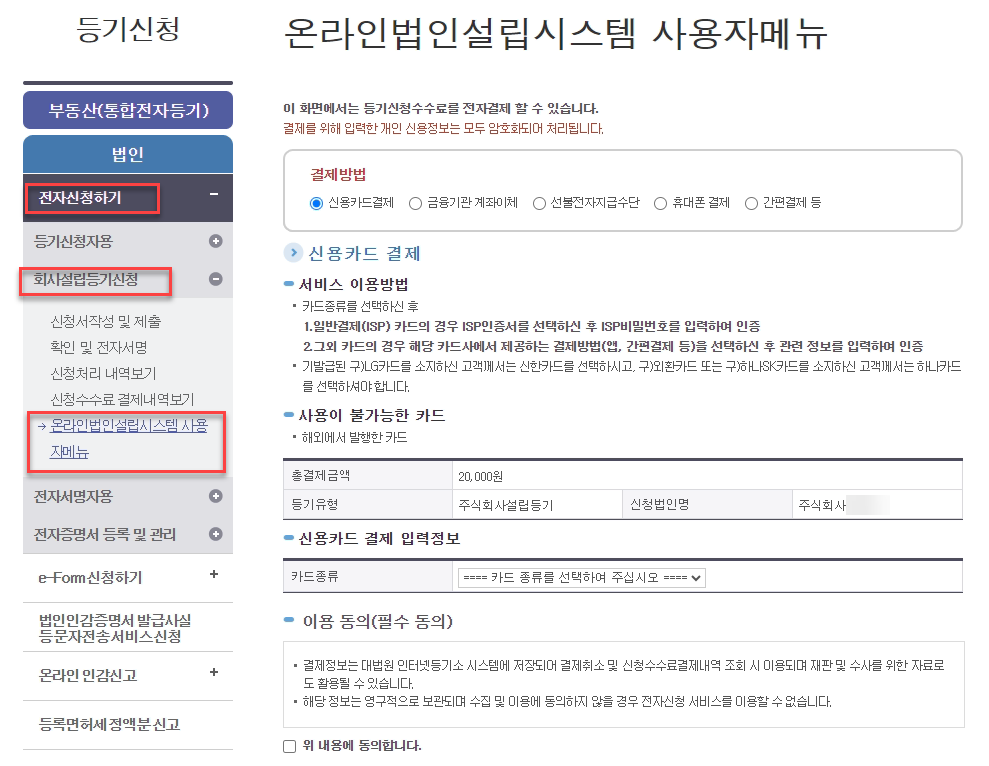Screen dimensions: 989x766
Task: Expand 전자서명자용 with its plus icon
Action: (216, 496)
